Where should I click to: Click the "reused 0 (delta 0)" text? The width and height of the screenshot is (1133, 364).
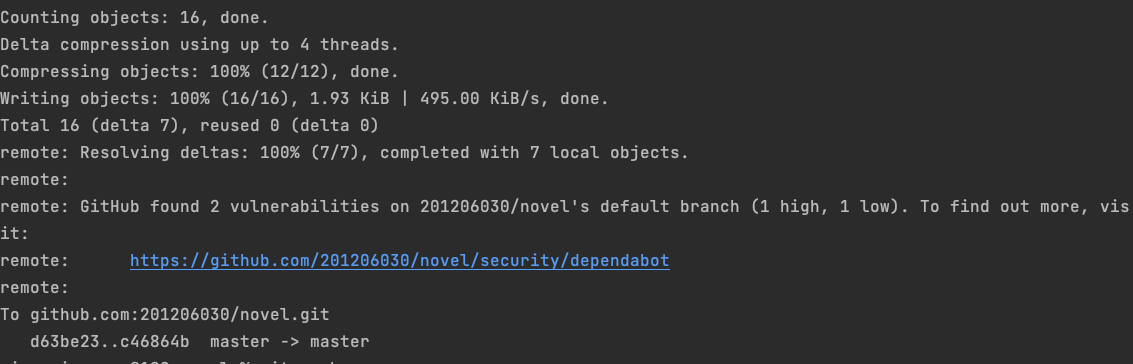click(290, 126)
